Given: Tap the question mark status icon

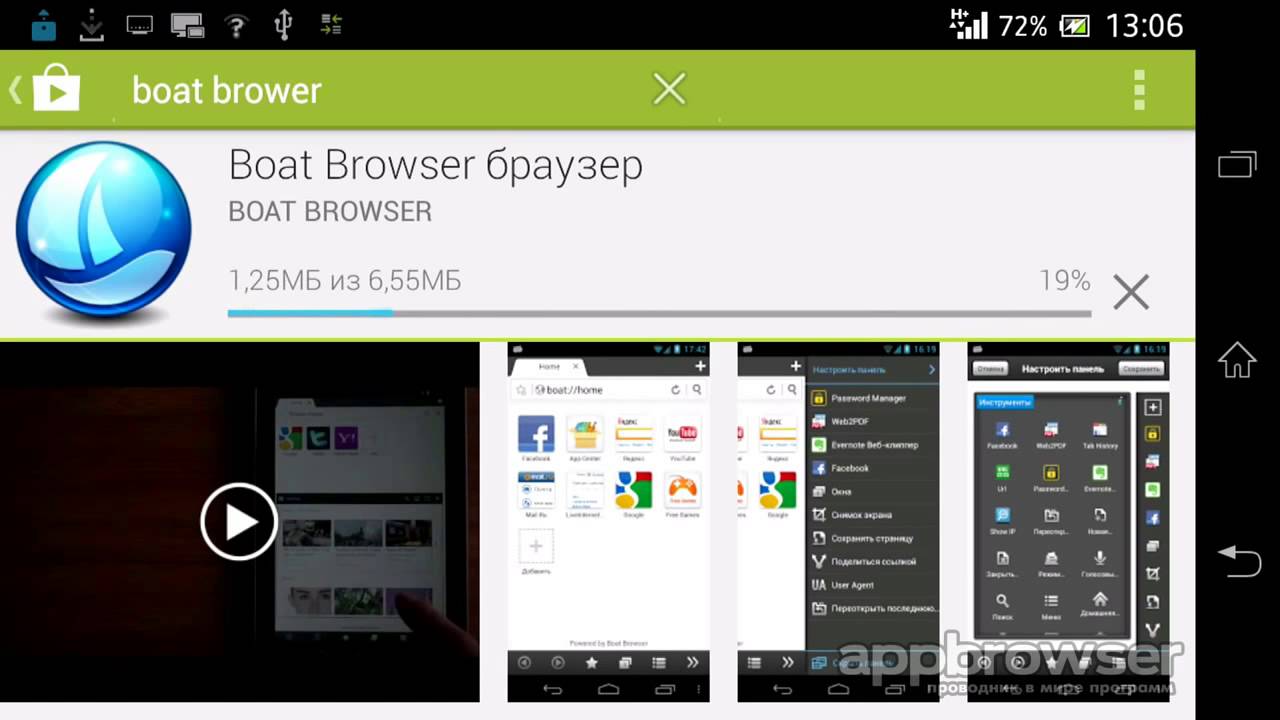Looking at the screenshot, I should 236,26.
